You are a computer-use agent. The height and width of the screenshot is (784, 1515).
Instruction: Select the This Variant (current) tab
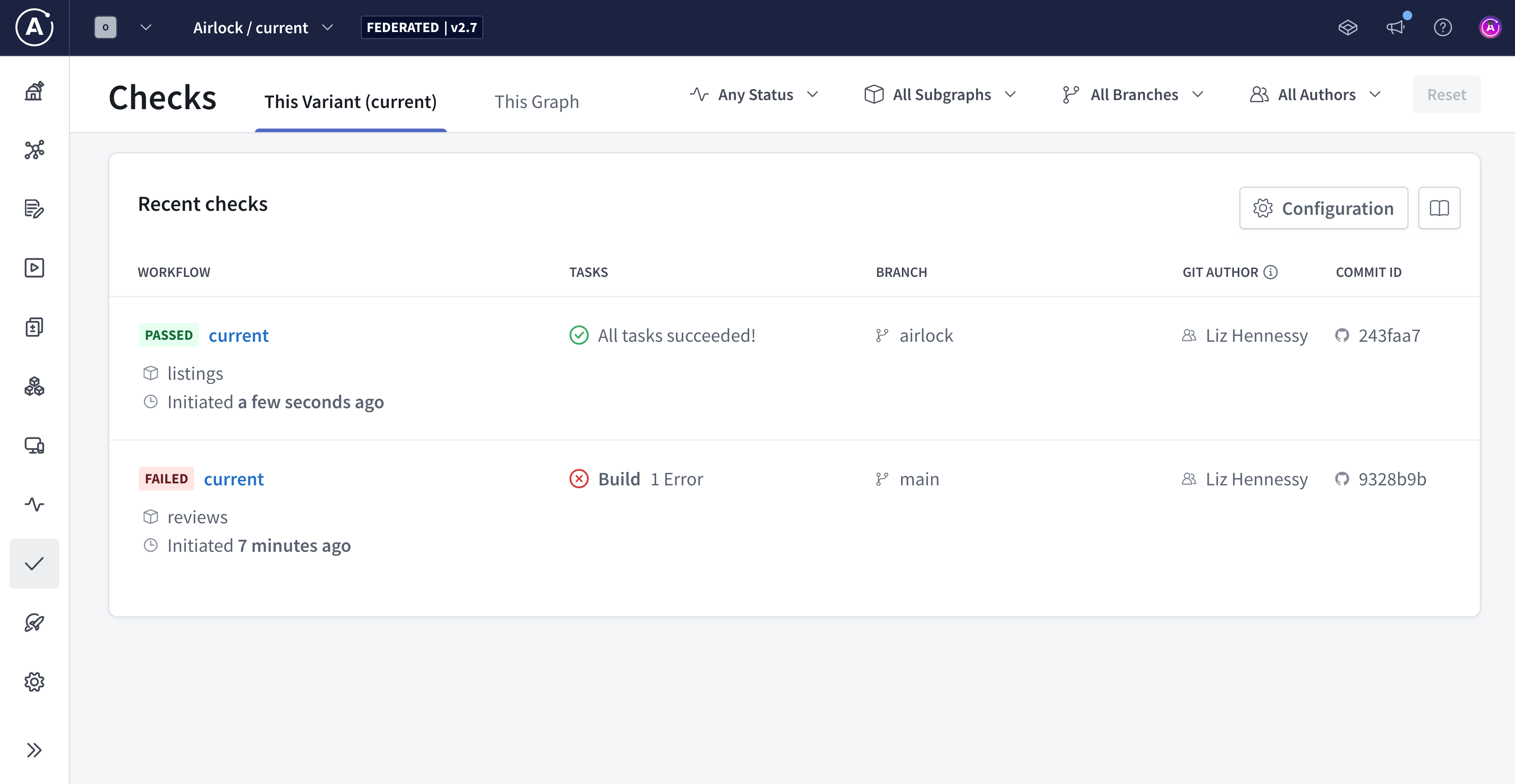point(350,101)
